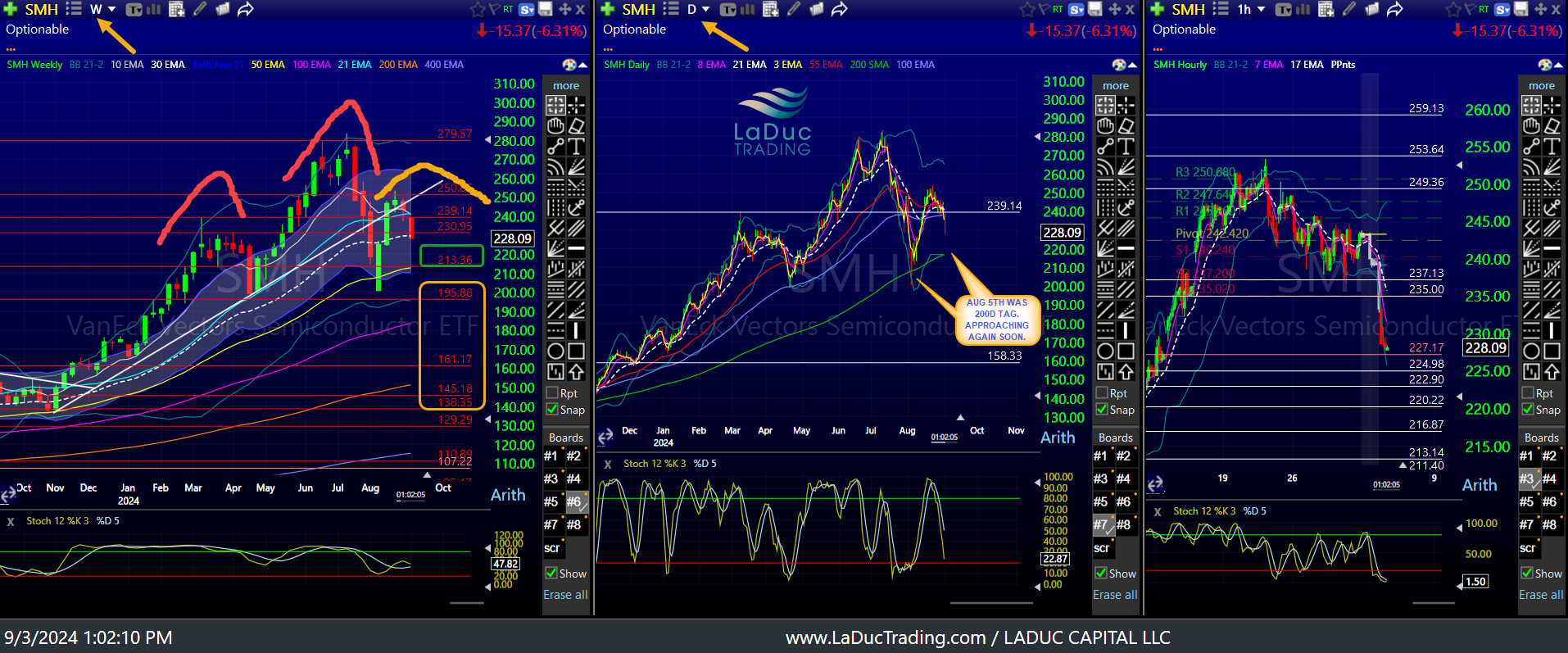The image size is (1568, 653).
Task: Click Erase all on weekly chart
Action: click(x=565, y=595)
